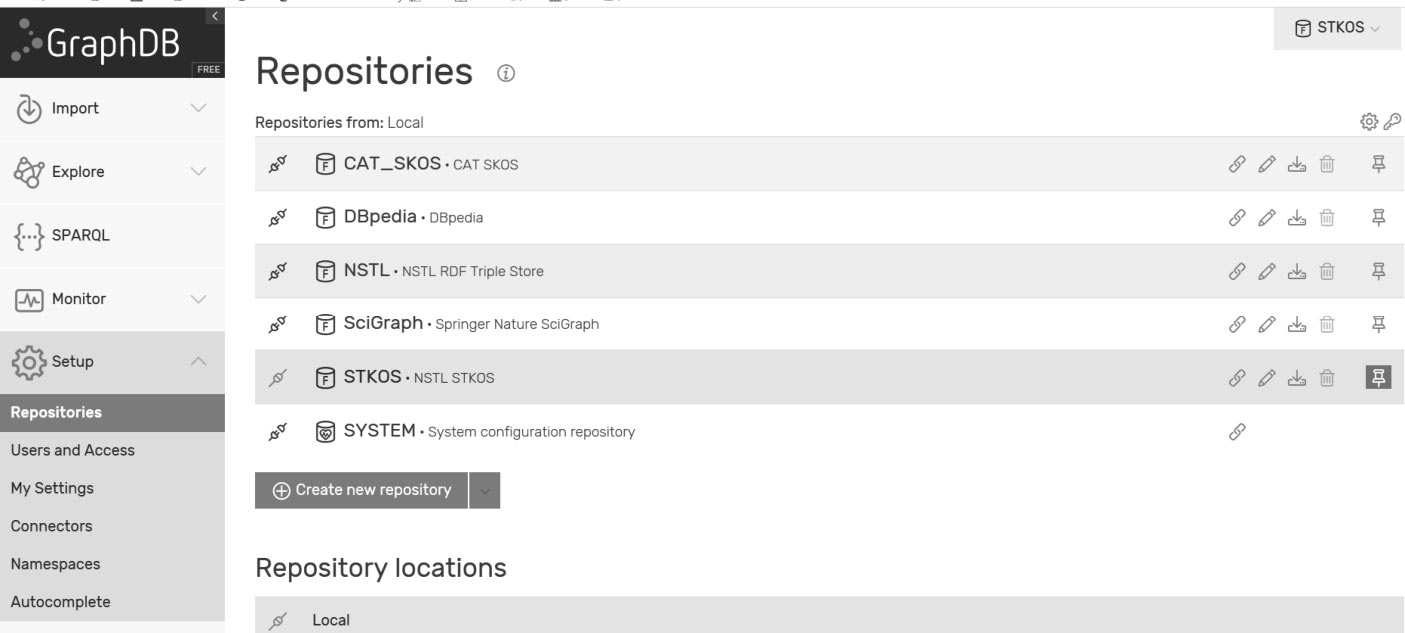Edit the DBpedia repository
Viewport: 1405px width, 633px height.
click(1267, 217)
